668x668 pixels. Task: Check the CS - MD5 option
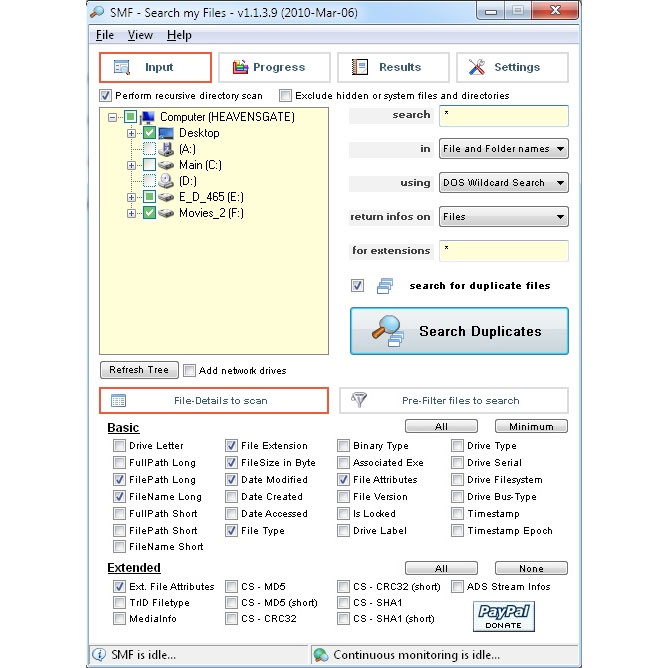pos(232,587)
